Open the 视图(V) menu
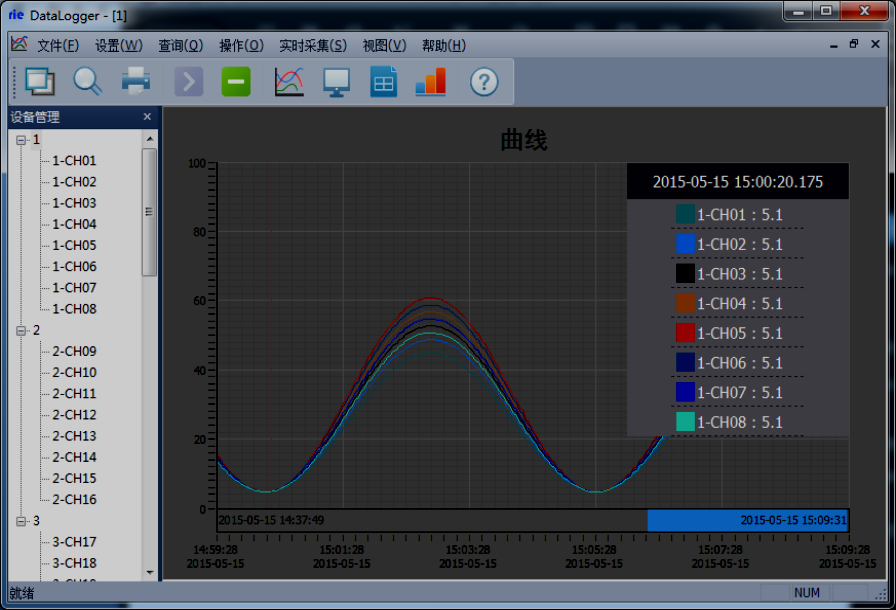Screen dimensions: 896x610 (384, 45)
